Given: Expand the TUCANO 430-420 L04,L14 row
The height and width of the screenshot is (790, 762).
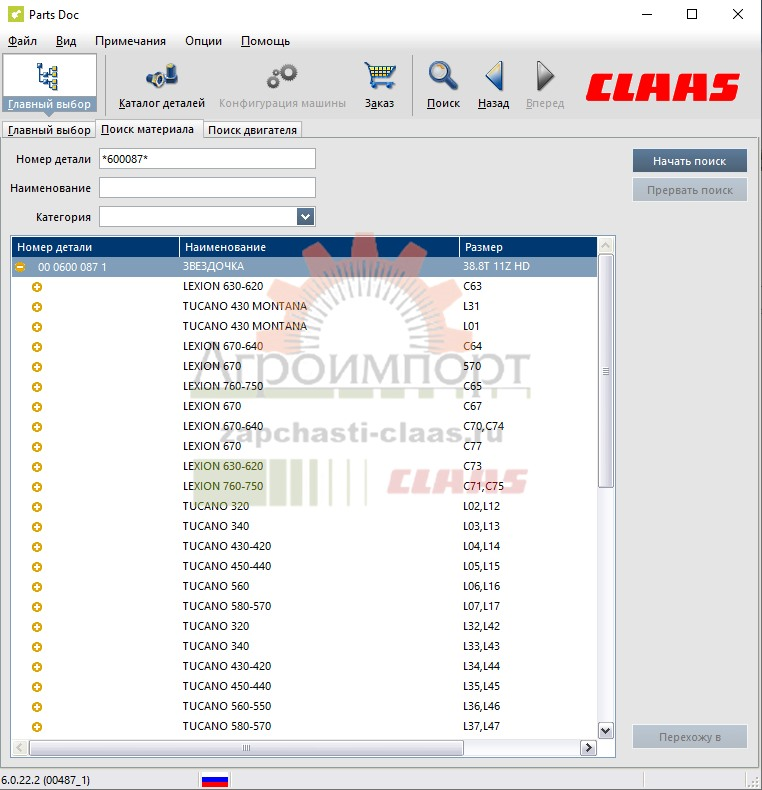Looking at the screenshot, I should pos(37,547).
